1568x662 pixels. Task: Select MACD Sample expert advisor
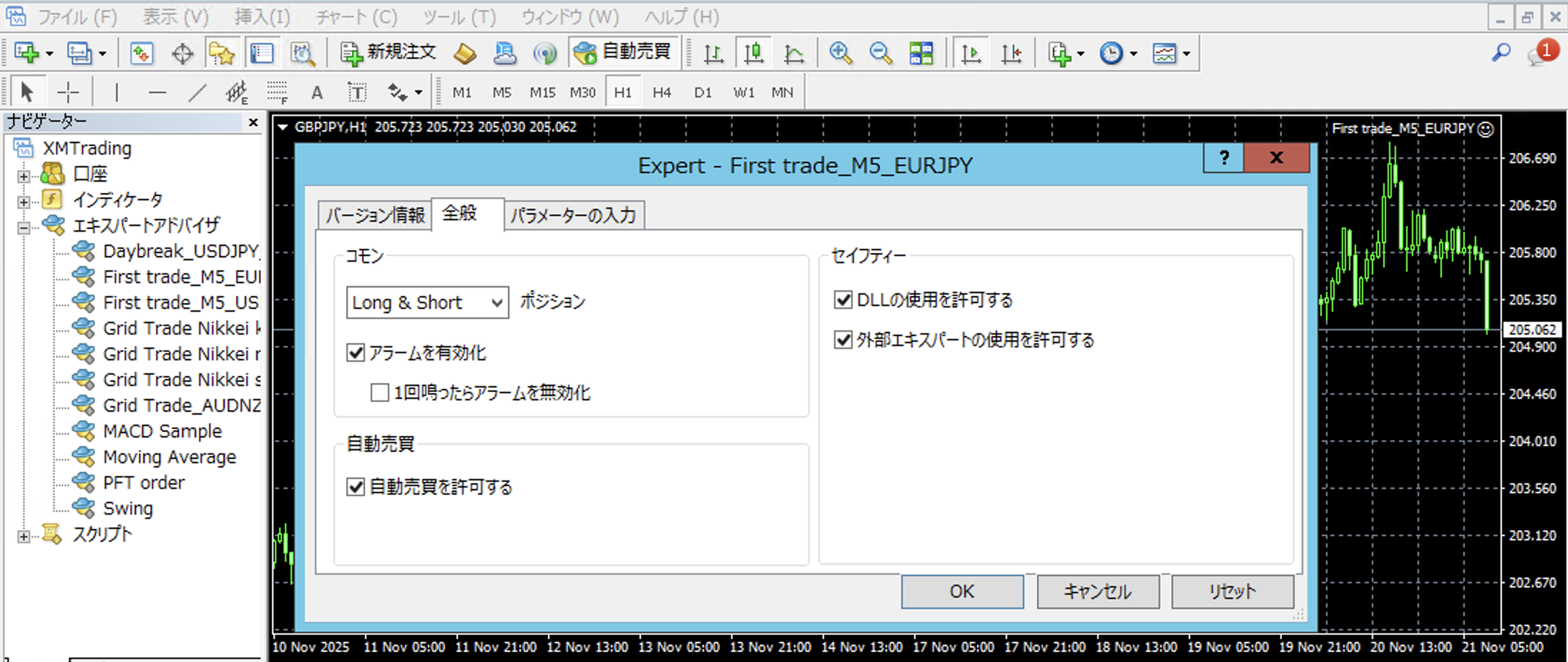(162, 431)
